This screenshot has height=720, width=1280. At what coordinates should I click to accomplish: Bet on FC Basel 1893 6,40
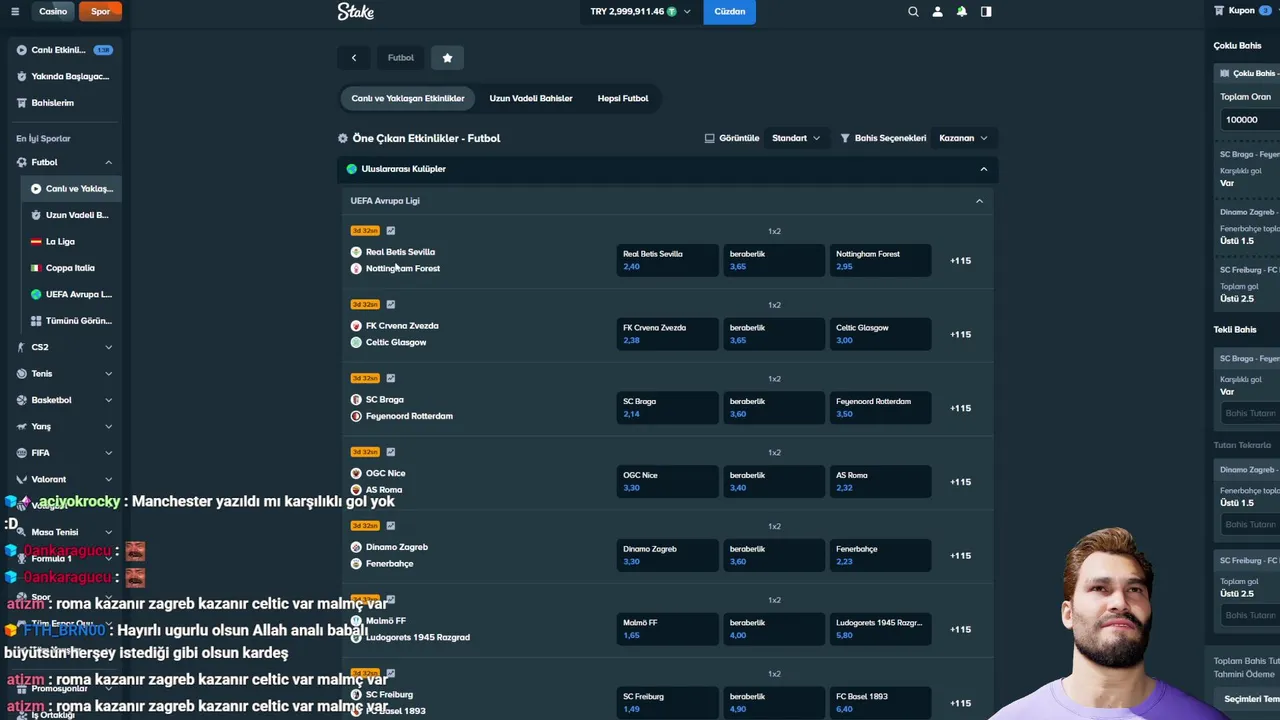pos(880,703)
